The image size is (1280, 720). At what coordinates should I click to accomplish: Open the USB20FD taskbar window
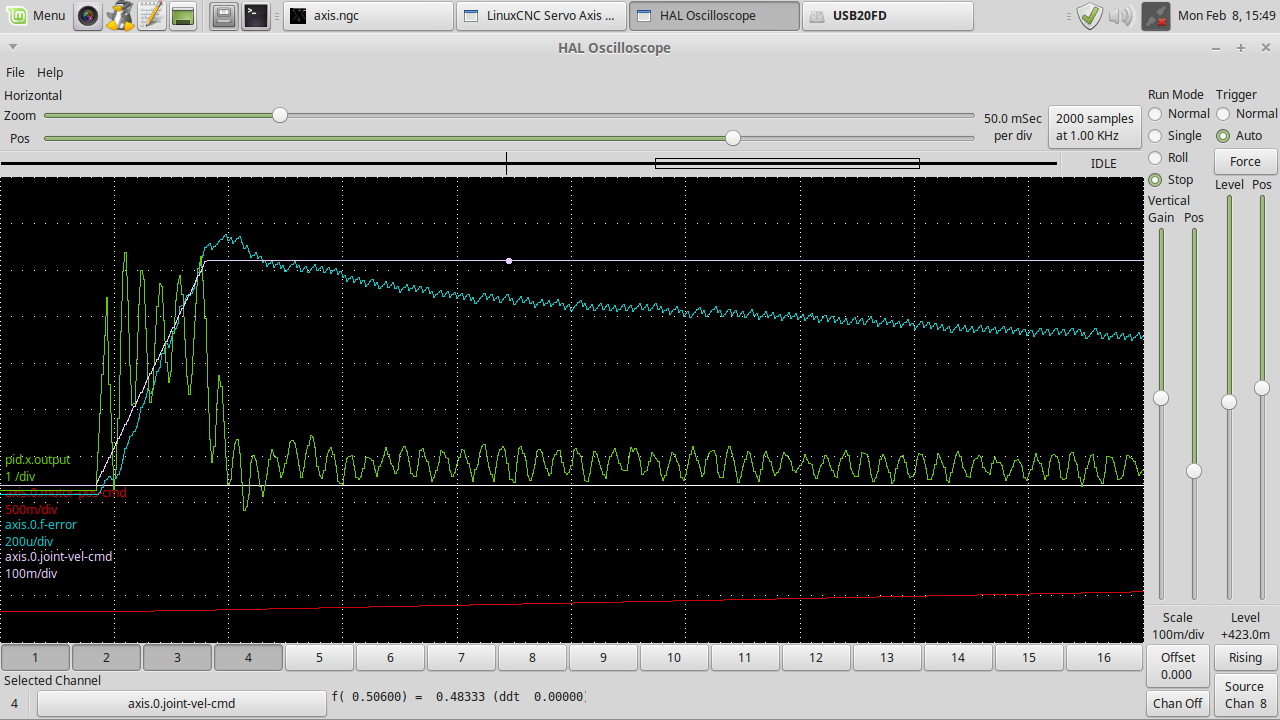click(887, 15)
